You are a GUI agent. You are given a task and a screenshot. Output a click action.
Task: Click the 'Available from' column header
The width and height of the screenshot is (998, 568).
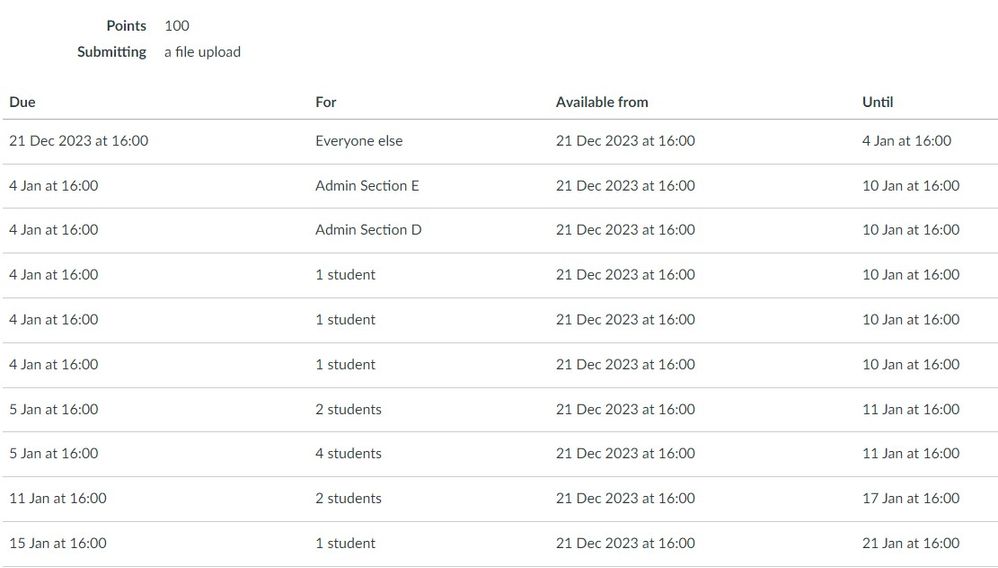pos(602,102)
